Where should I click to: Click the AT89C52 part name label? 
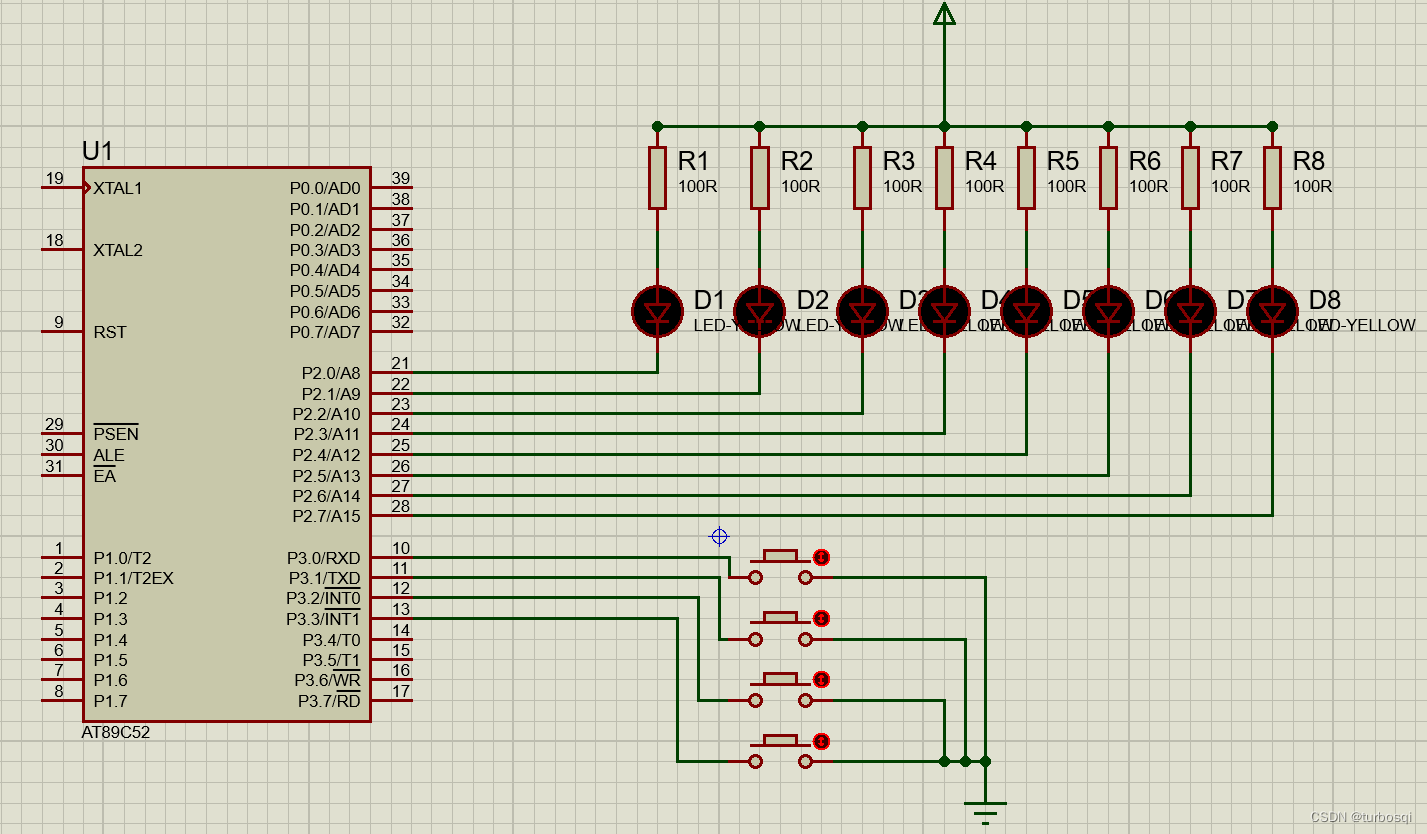pyautogui.click(x=116, y=732)
